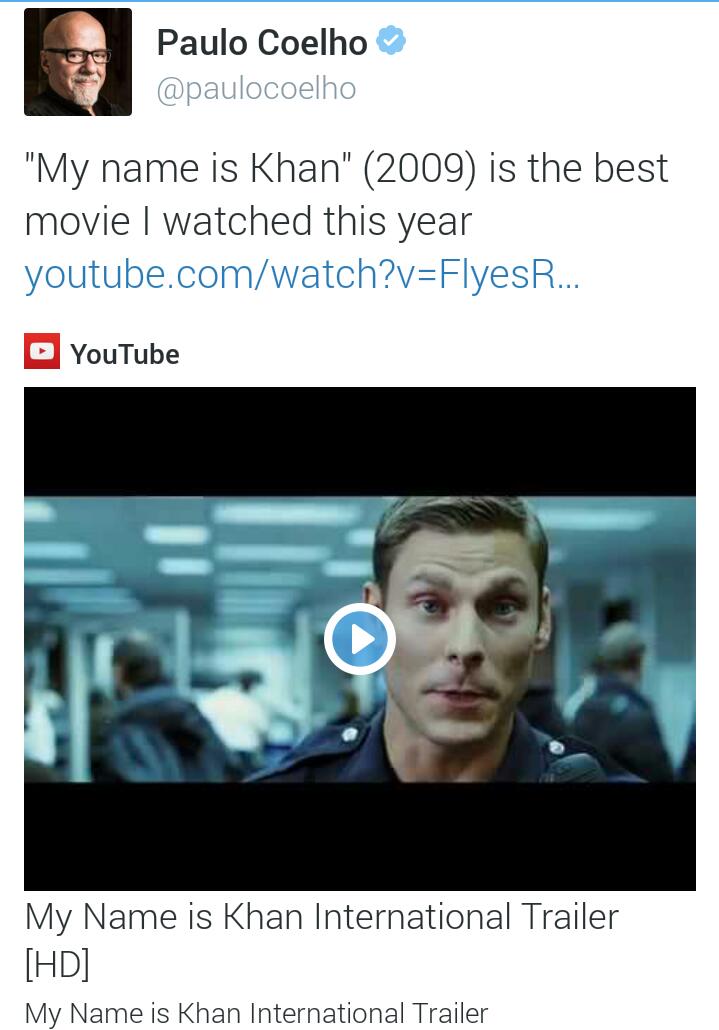The width and height of the screenshot is (719, 1030).
Task: Click the red YouTube logo icon
Action: (x=42, y=351)
